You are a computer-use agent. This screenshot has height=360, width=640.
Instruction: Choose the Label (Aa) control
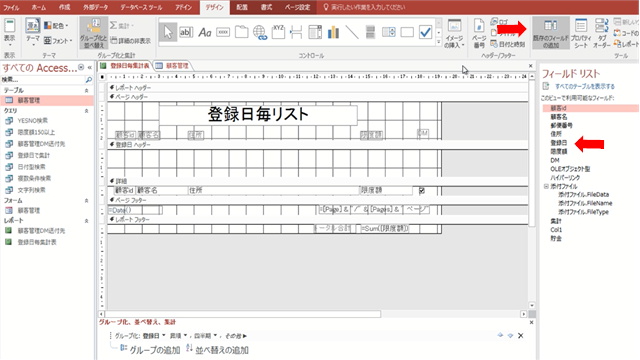(x=204, y=32)
